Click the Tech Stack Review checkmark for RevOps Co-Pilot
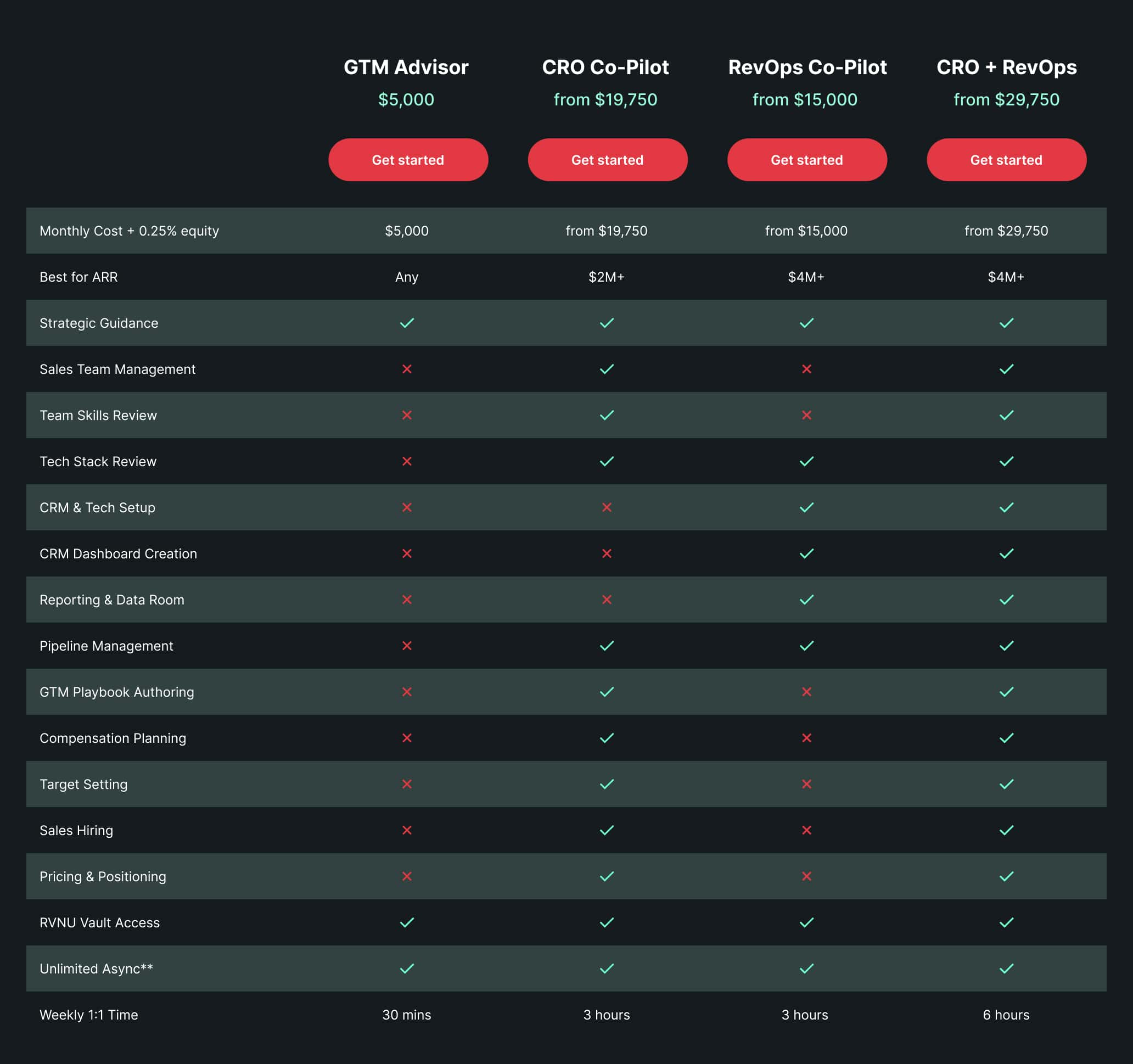 coord(806,462)
